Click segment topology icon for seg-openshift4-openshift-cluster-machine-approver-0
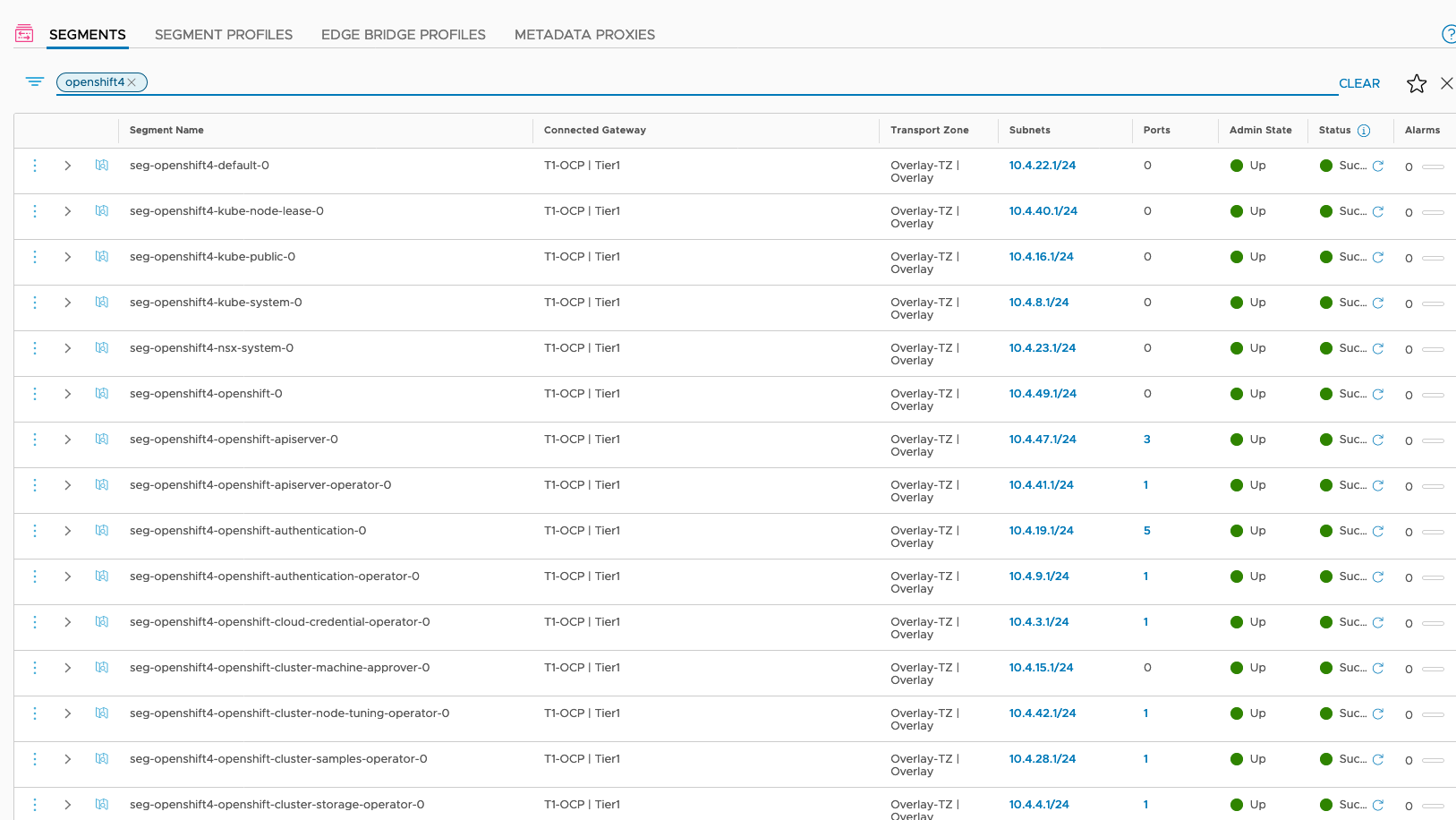1456x820 pixels. click(x=102, y=668)
